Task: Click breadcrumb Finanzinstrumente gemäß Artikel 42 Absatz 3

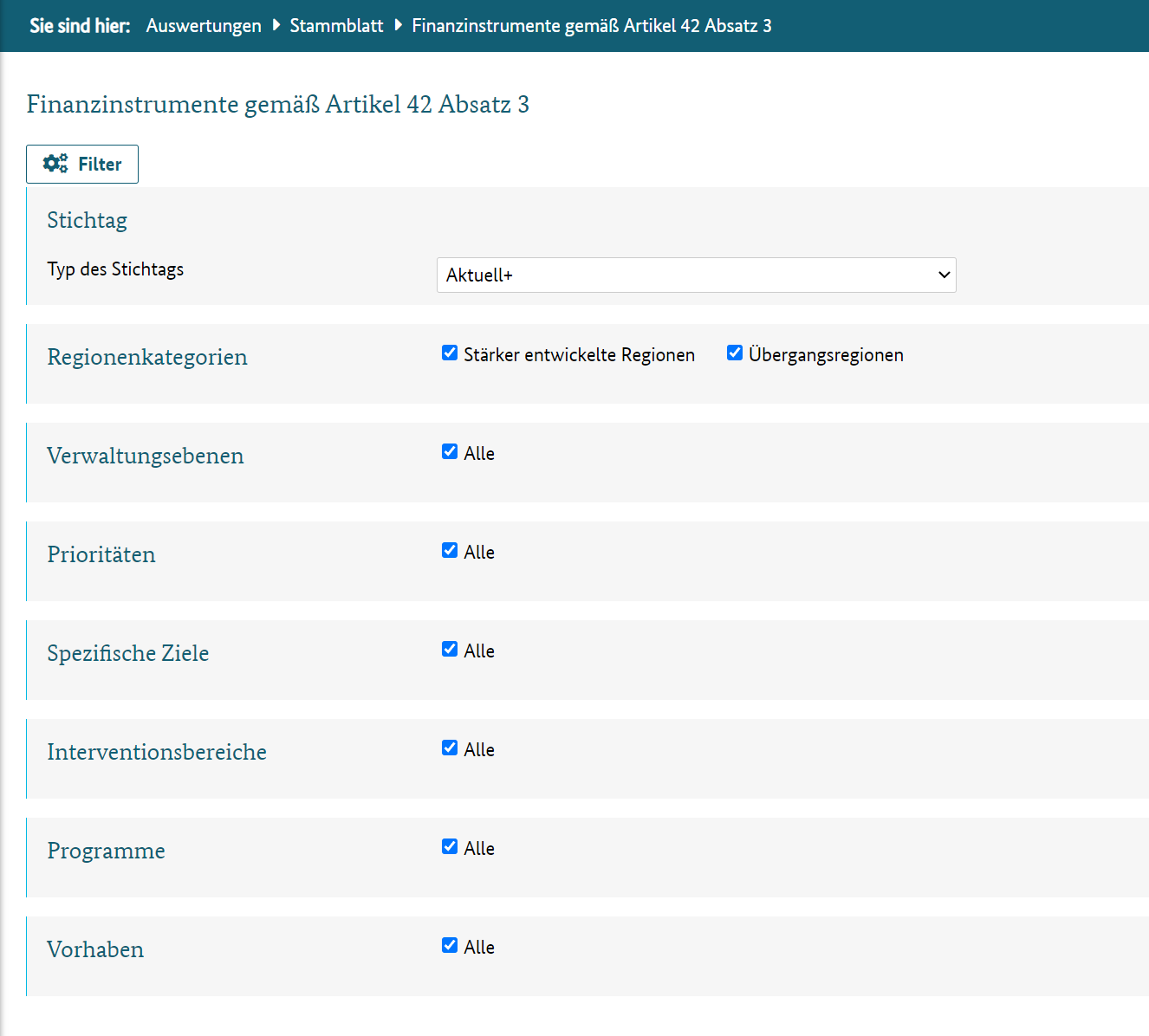Action: point(592,26)
